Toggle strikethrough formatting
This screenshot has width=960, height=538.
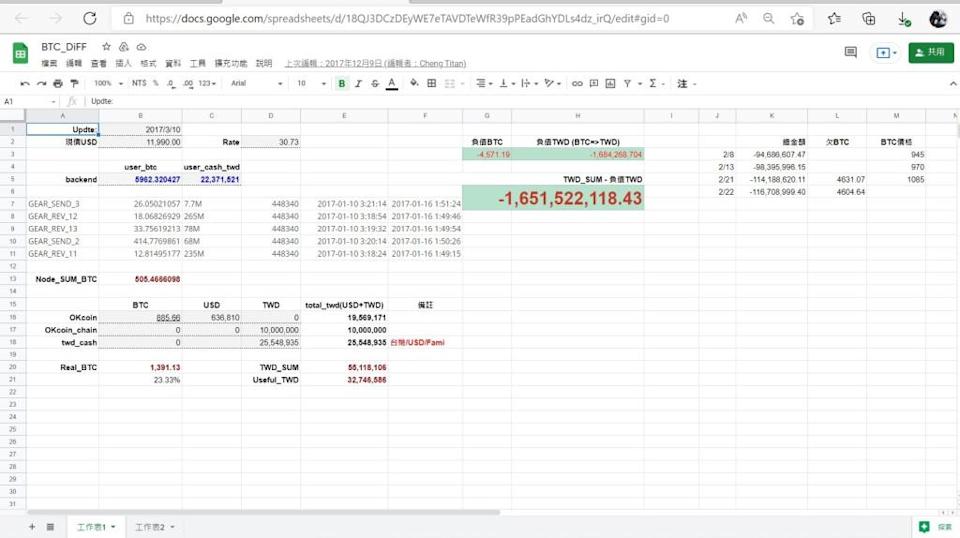[375, 84]
